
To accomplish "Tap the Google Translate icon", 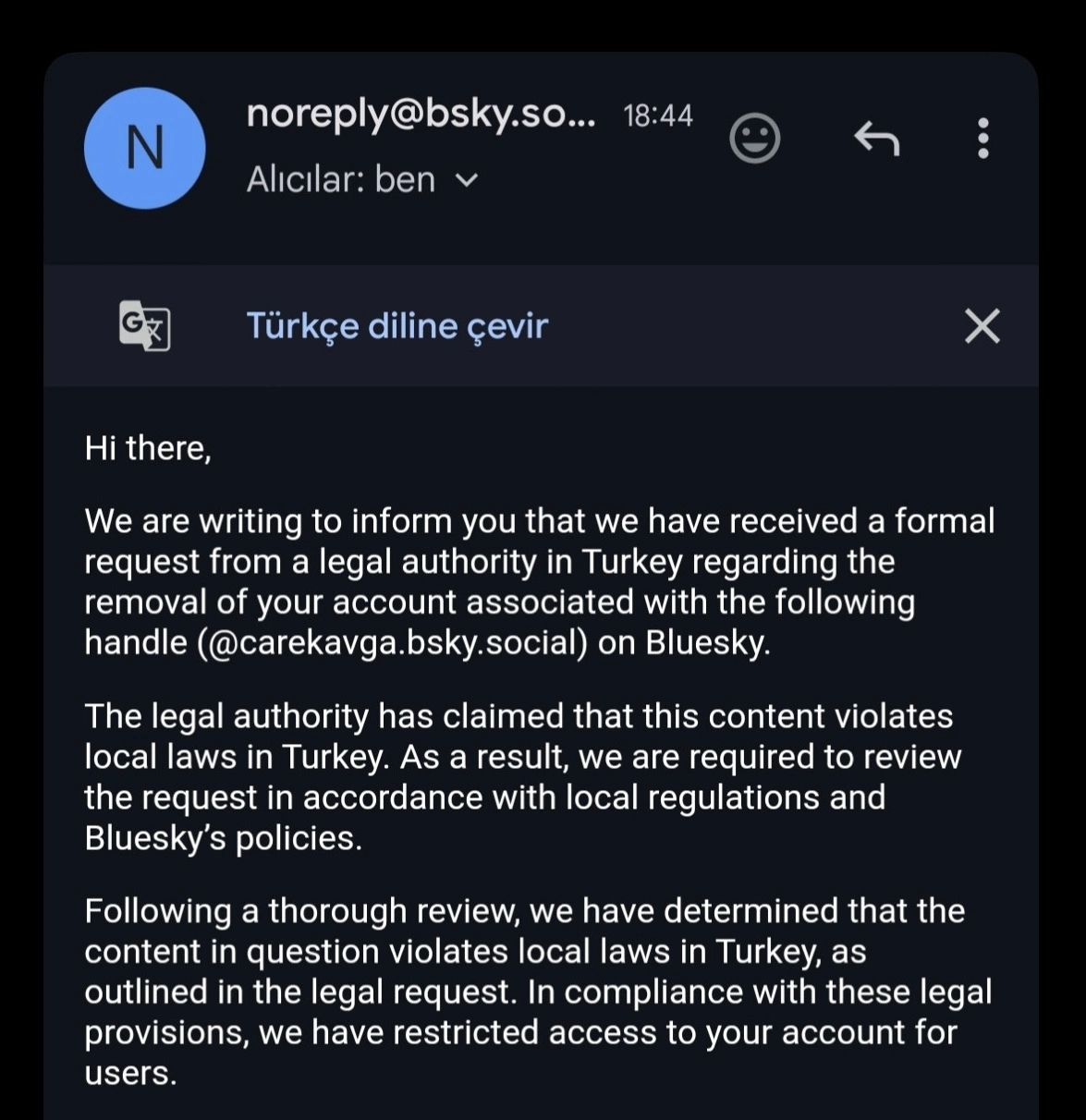I will (145, 325).
